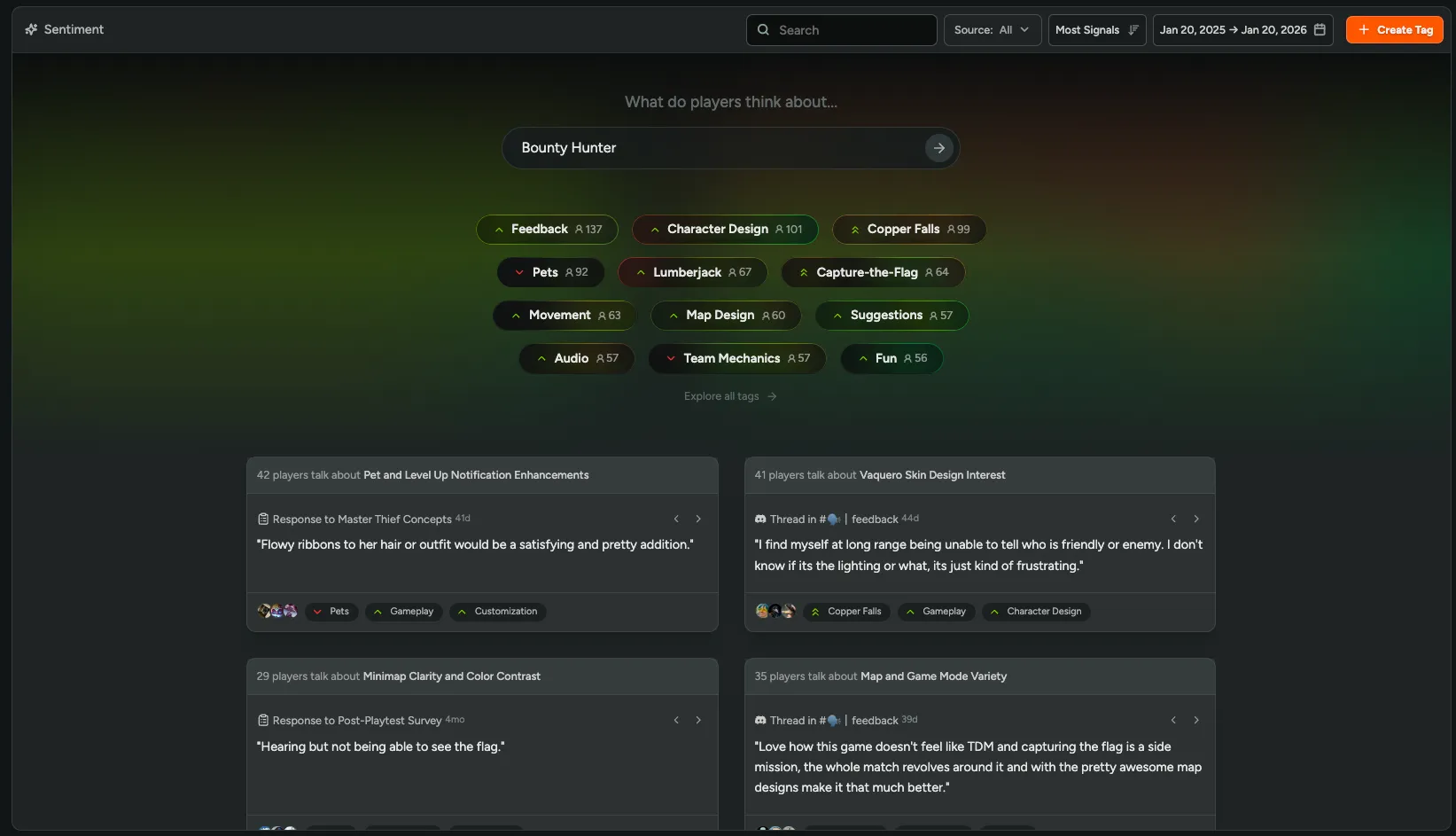The image size is (1456, 836).
Task: Click the Discord icon on the Vaquero Skin thread card
Action: [x=759, y=519]
